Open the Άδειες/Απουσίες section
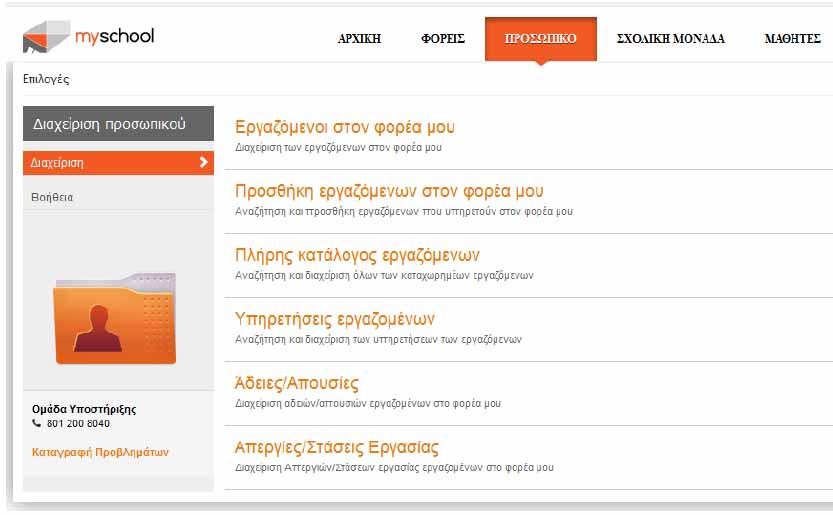This screenshot has width=833, height=515. coord(296,383)
